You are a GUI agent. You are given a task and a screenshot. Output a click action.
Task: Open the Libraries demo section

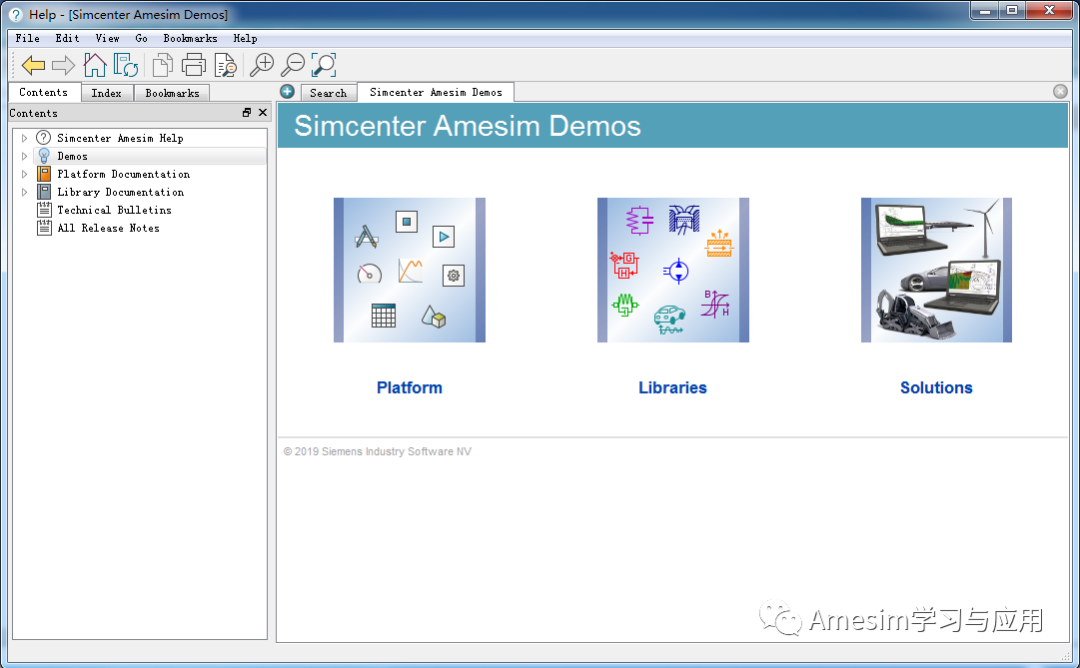click(672, 387)
